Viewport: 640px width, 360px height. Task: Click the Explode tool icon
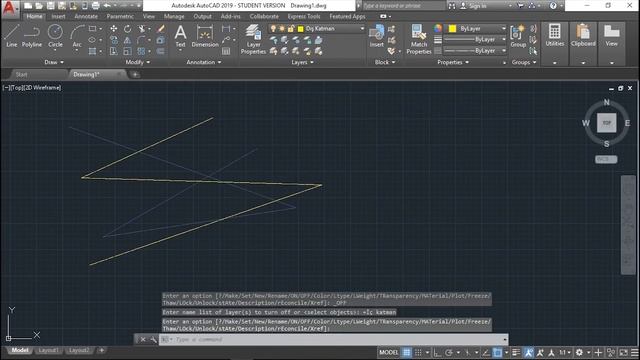click(160, 40)
